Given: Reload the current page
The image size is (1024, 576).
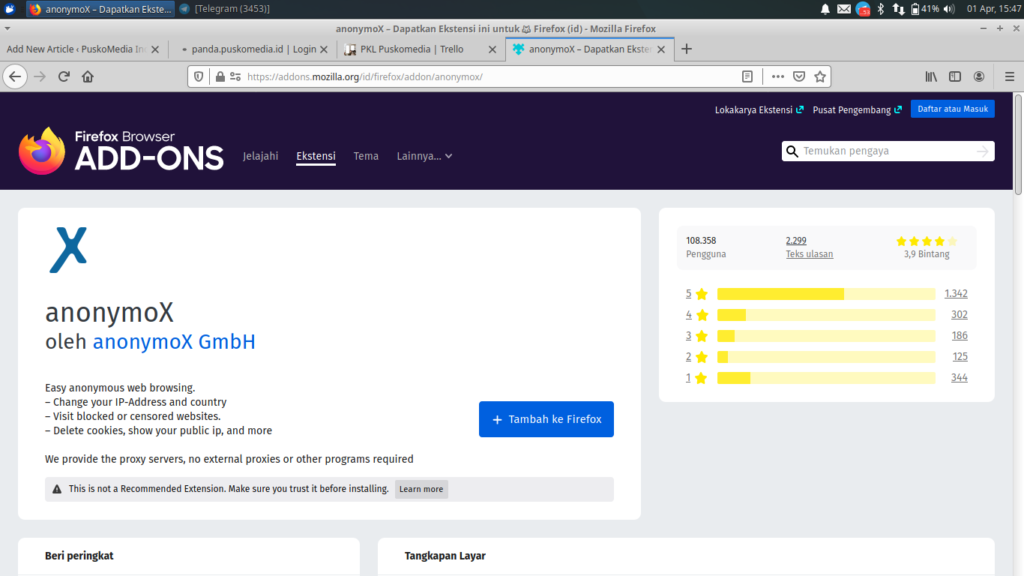Looking at the screenshot, I should (64, 76).
